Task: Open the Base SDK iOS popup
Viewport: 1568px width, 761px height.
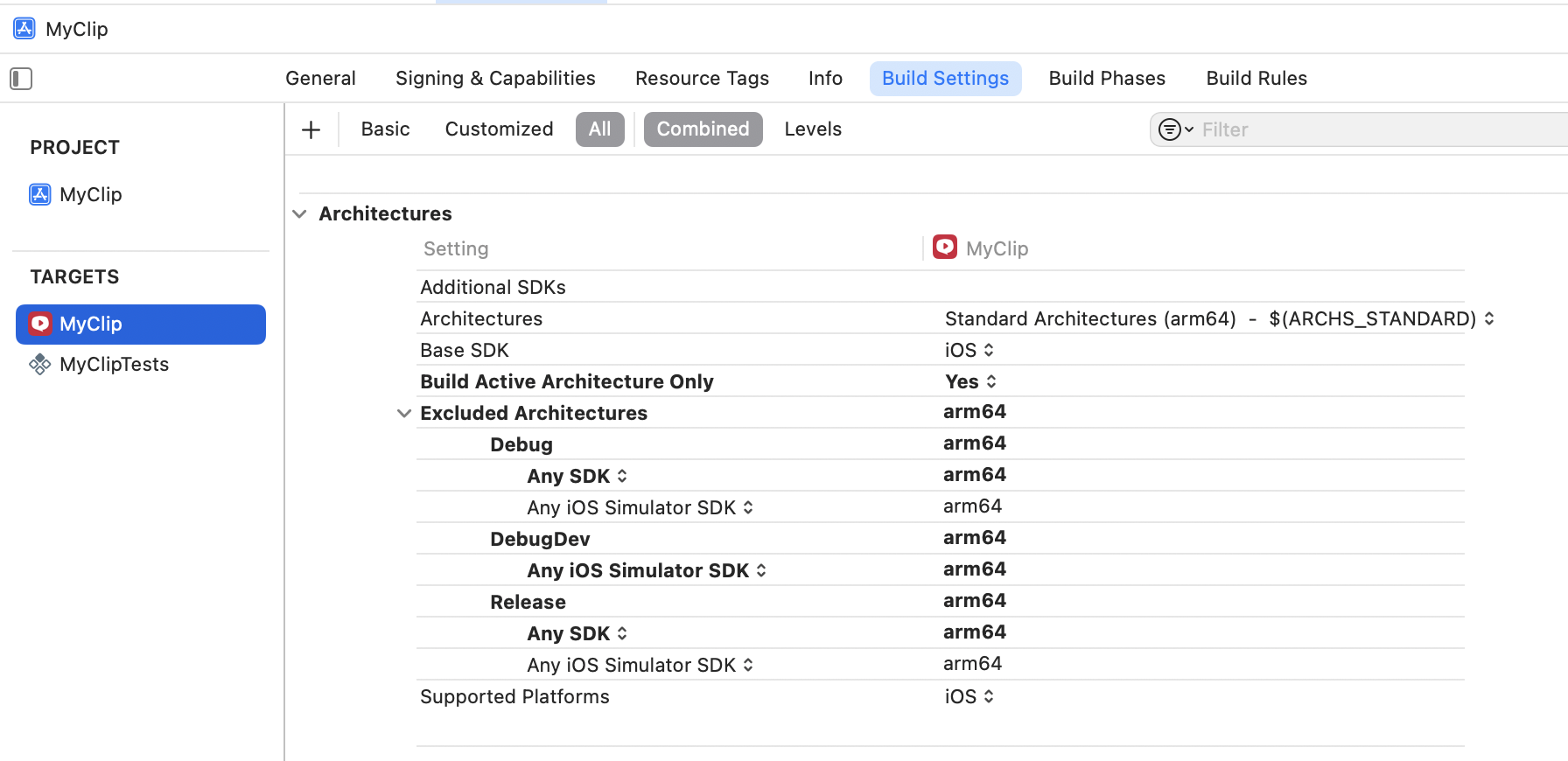Action: coord(969,350)
